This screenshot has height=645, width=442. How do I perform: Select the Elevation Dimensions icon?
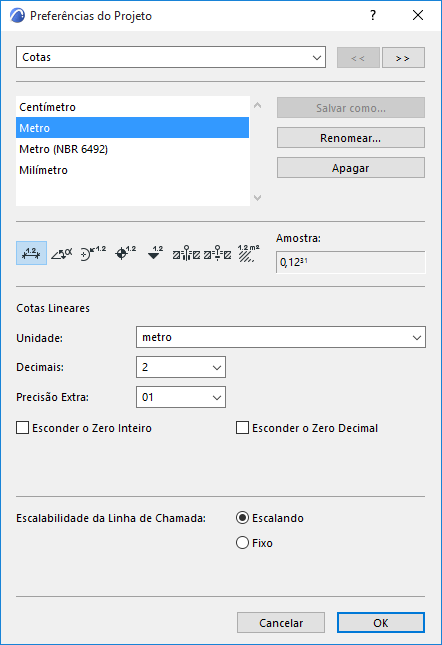click(x=155, y=253)
